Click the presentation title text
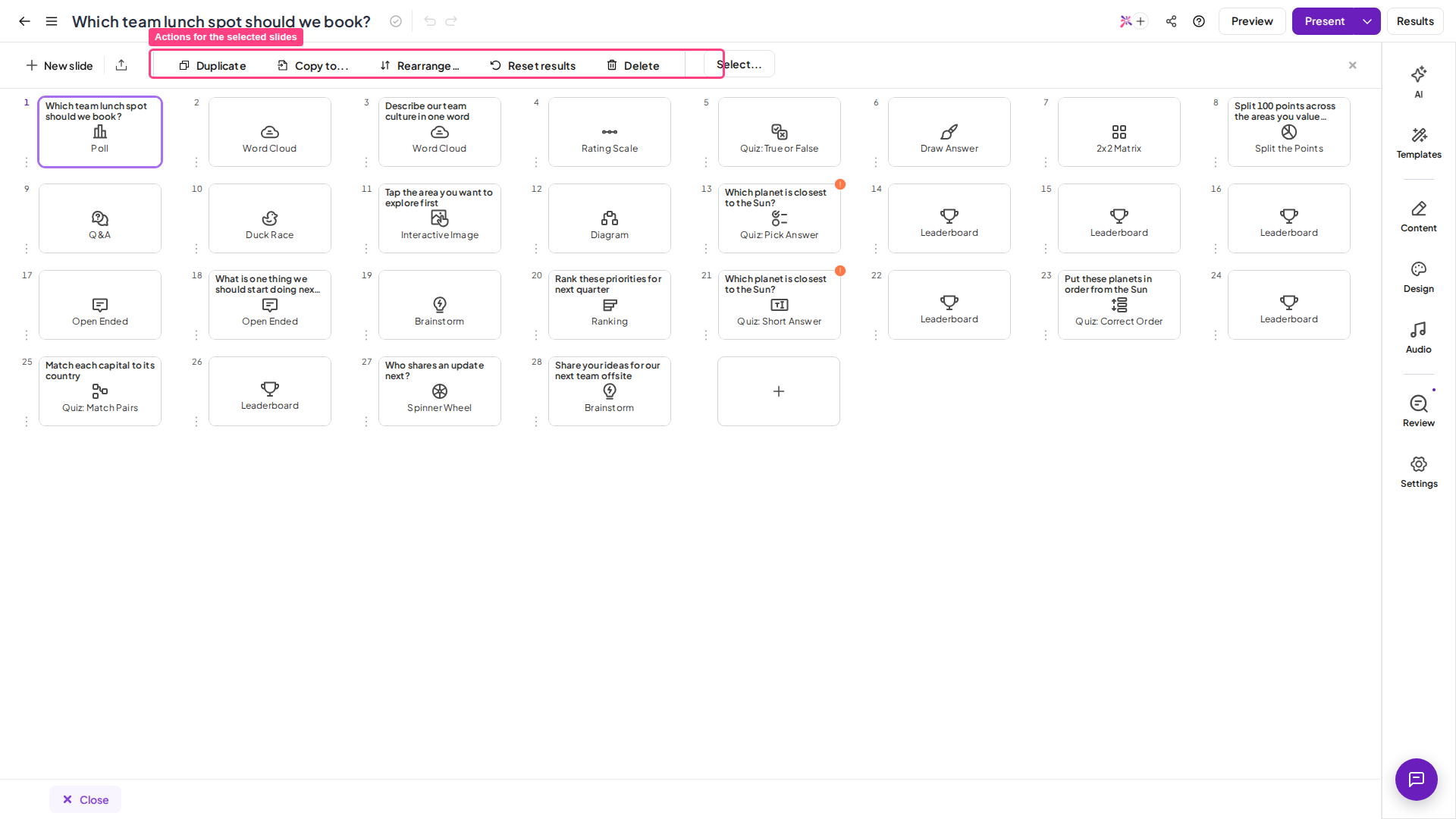Image resolution: width=1456 pixels, height=819 pixels. tap(221, 21)
